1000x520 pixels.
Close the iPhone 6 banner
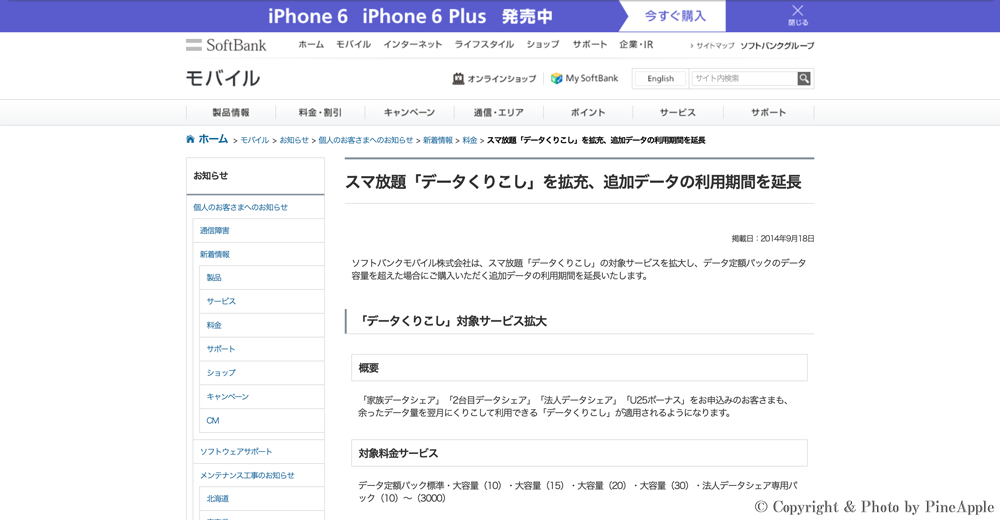click(797, 15)
